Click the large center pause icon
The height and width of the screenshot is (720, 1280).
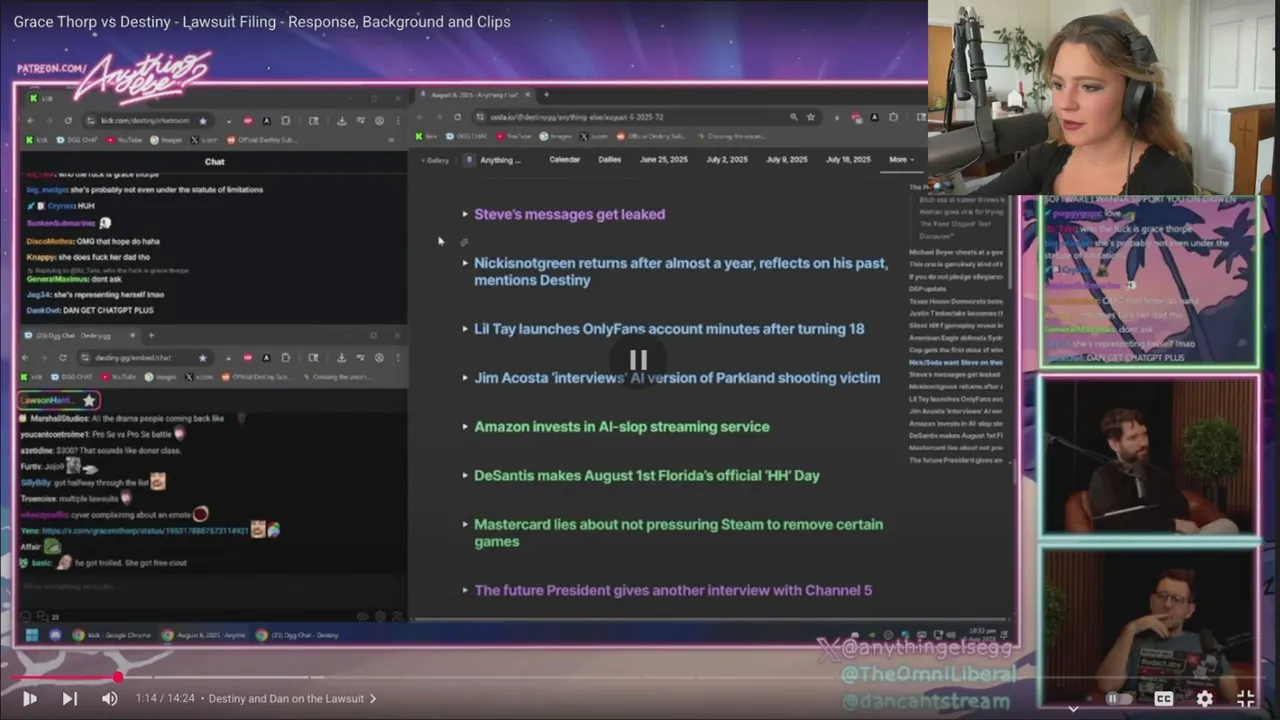pyautogui.click(x=638, y=360)
